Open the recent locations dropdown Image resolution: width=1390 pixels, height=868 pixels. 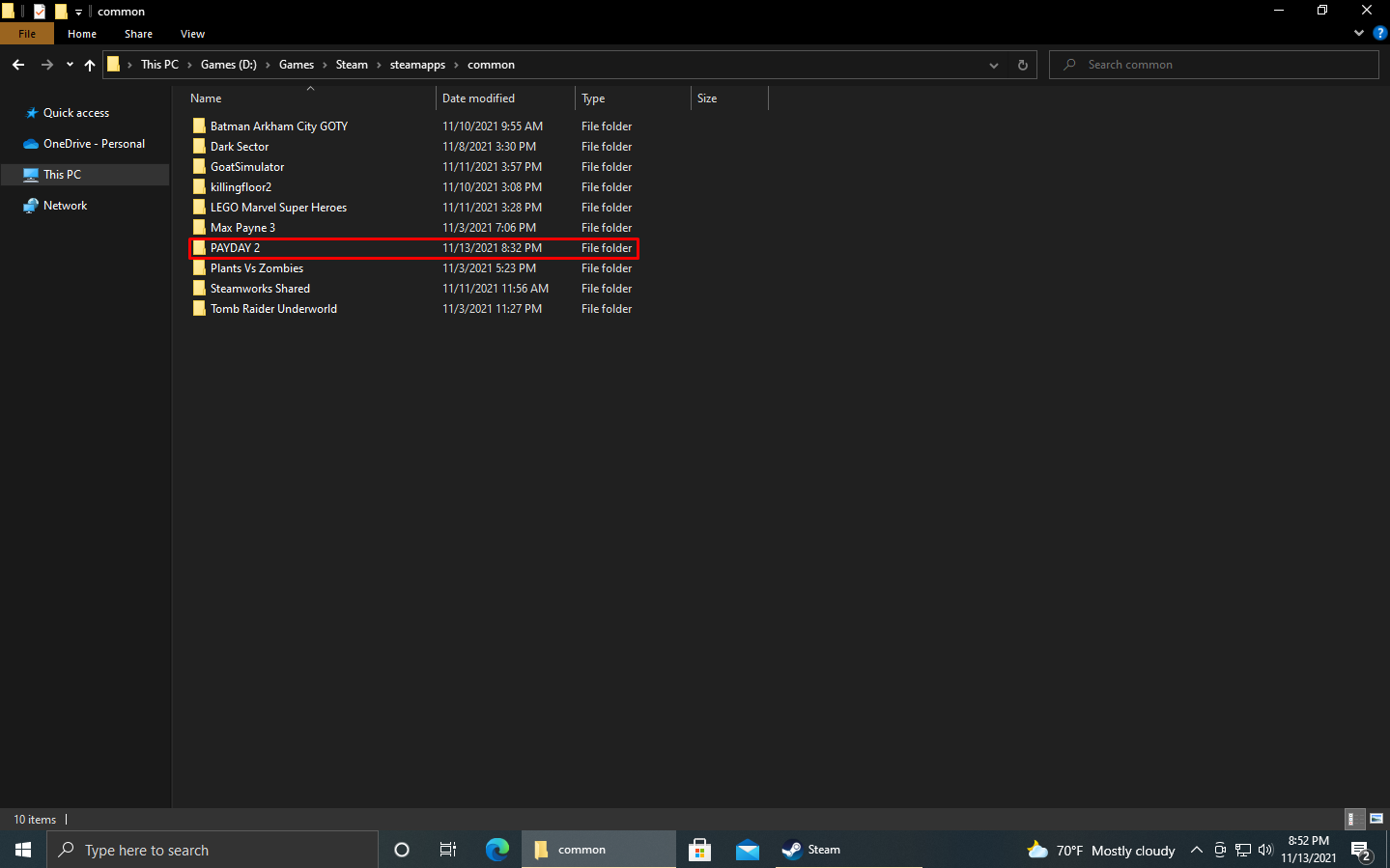click(70, 65)
